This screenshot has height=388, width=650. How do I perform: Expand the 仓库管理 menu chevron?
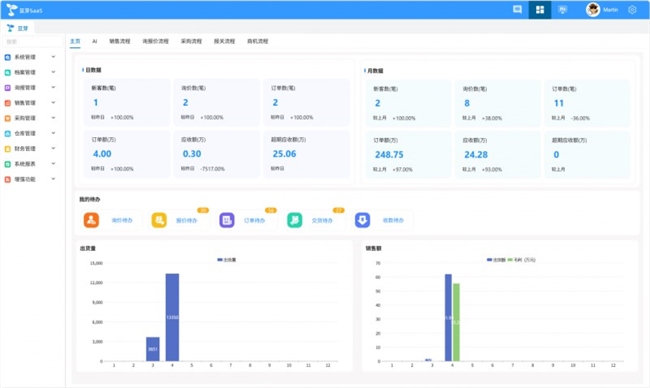53,133
